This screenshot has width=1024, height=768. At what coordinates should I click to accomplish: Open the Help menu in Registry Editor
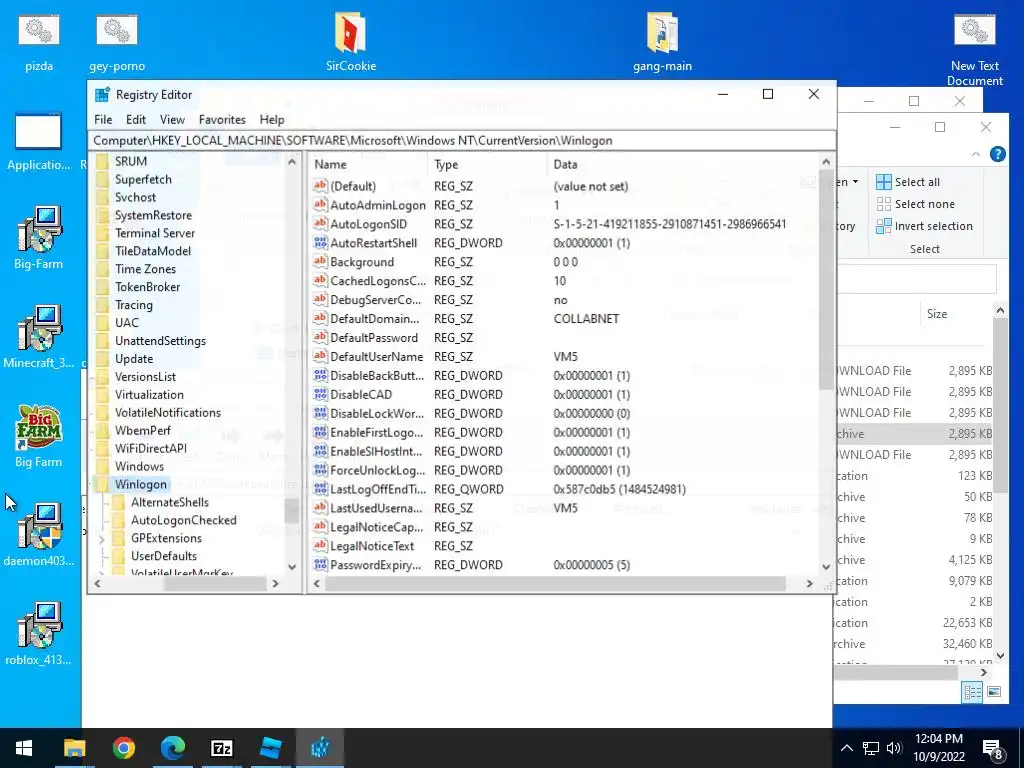point(272,120)
